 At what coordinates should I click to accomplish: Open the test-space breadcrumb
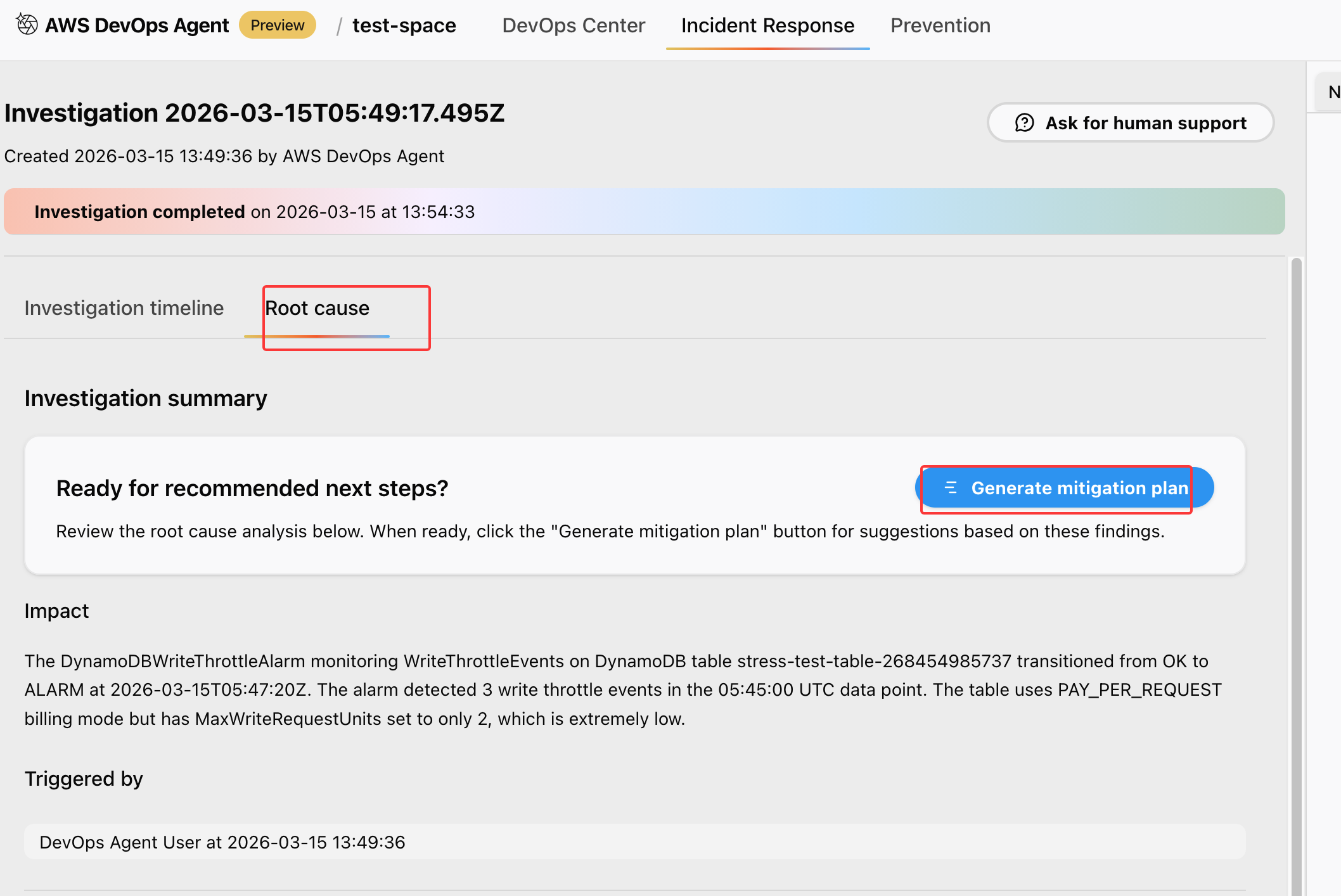404,25
